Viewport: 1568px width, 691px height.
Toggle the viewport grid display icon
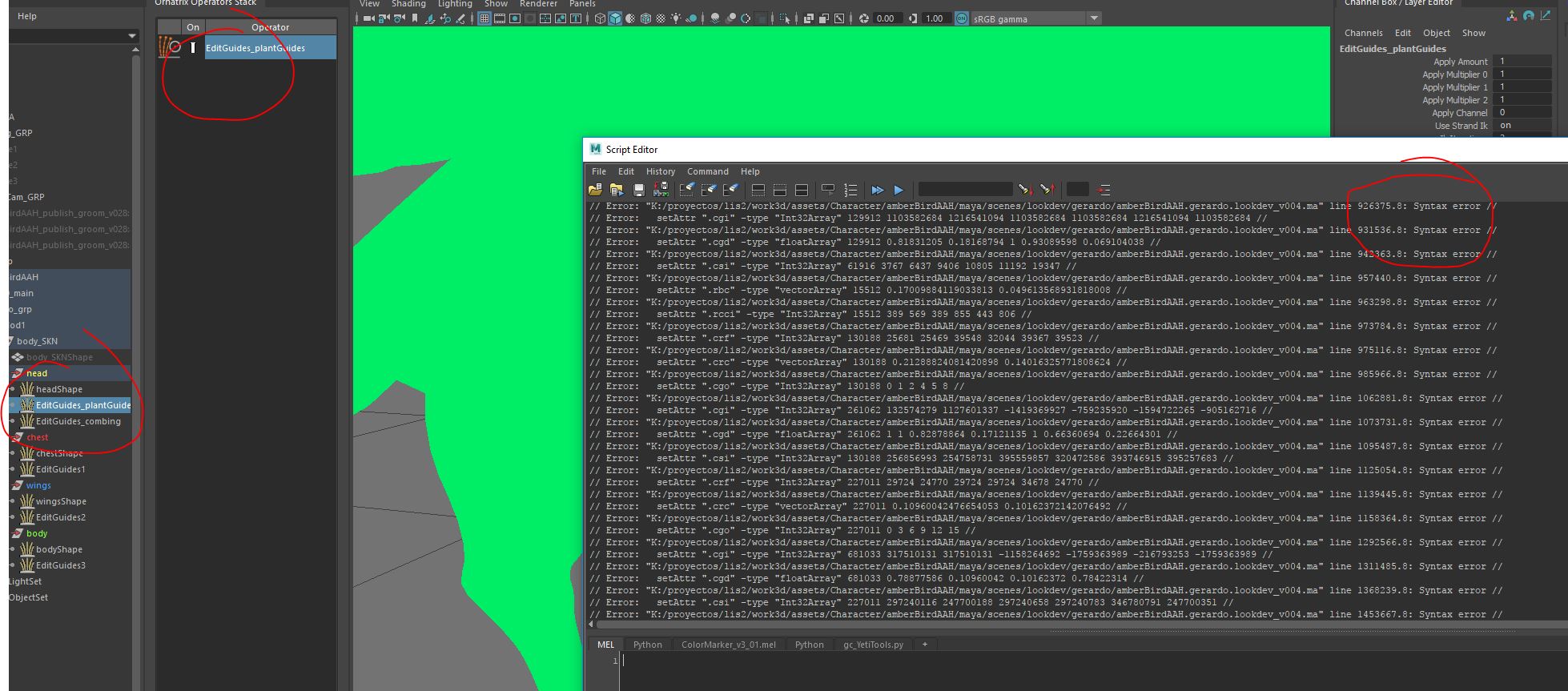coord(484,18)
